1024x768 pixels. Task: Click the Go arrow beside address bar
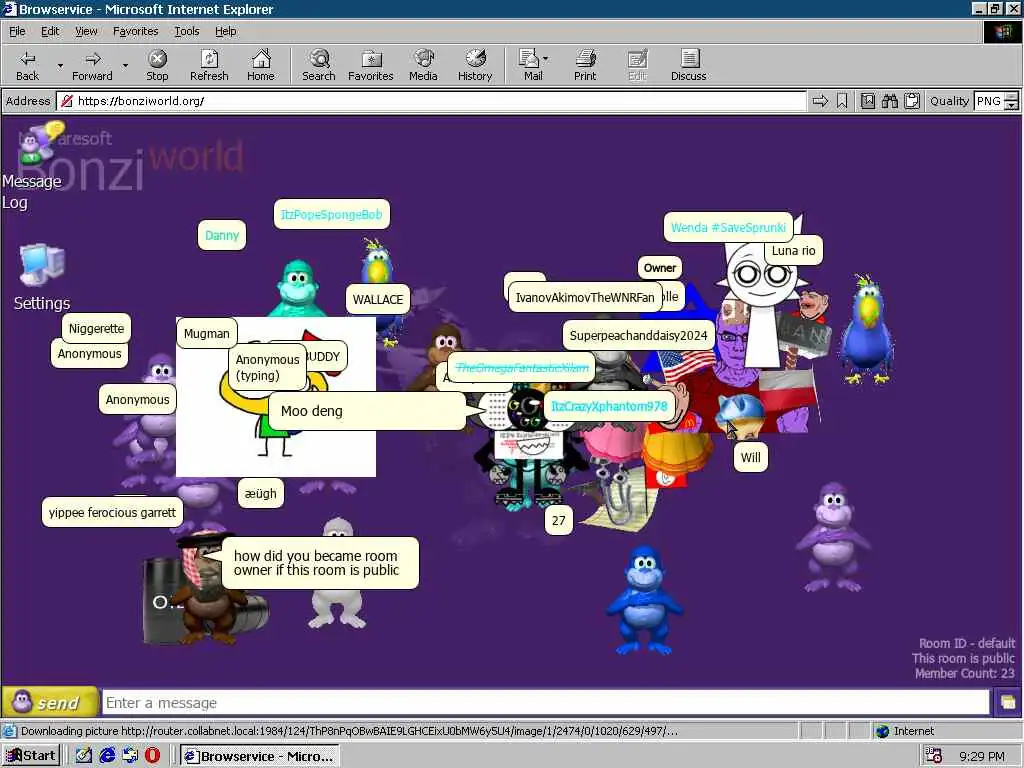click(820, 101)
